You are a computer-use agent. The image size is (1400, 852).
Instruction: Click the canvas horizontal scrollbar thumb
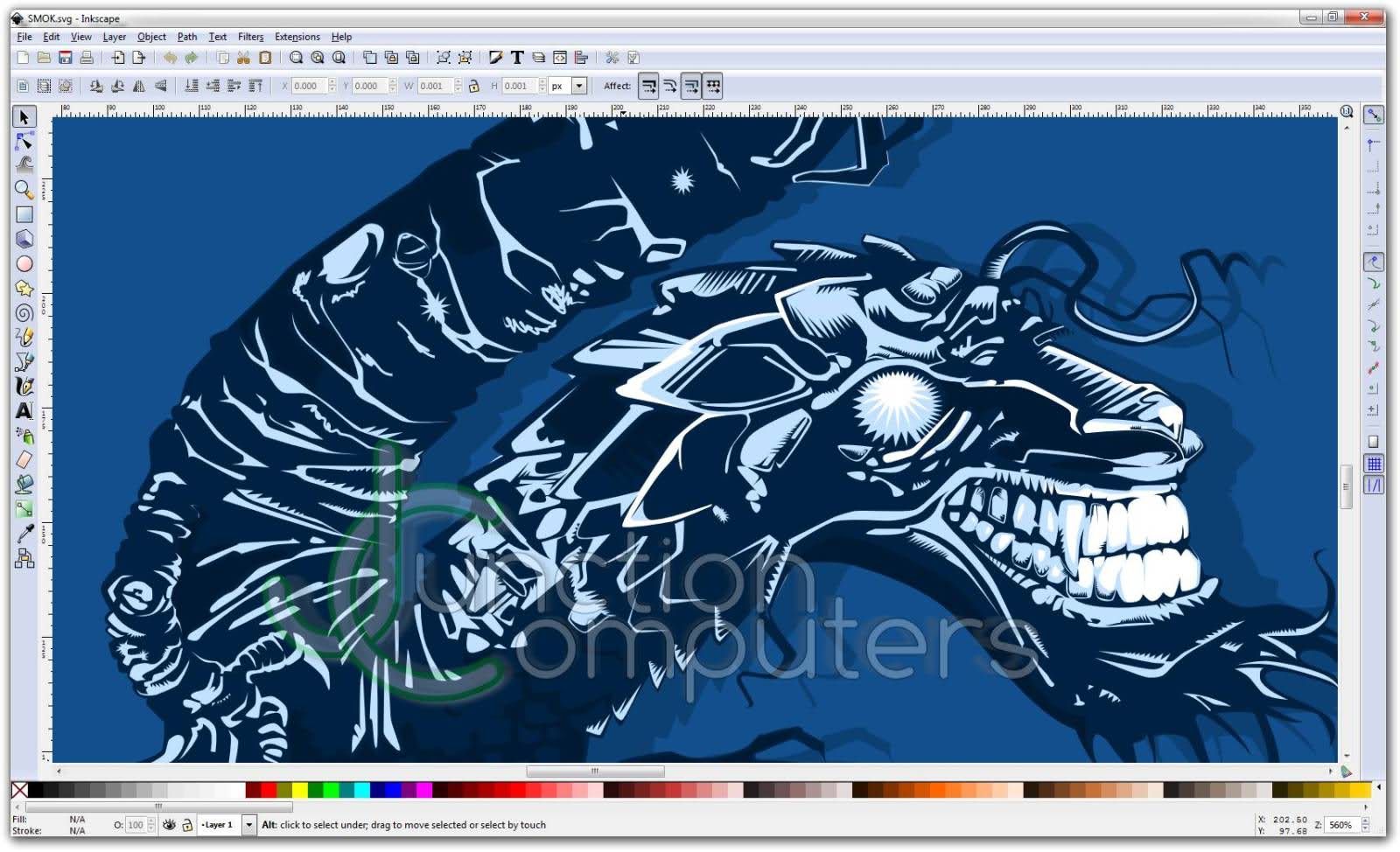[x=595, y=772]
